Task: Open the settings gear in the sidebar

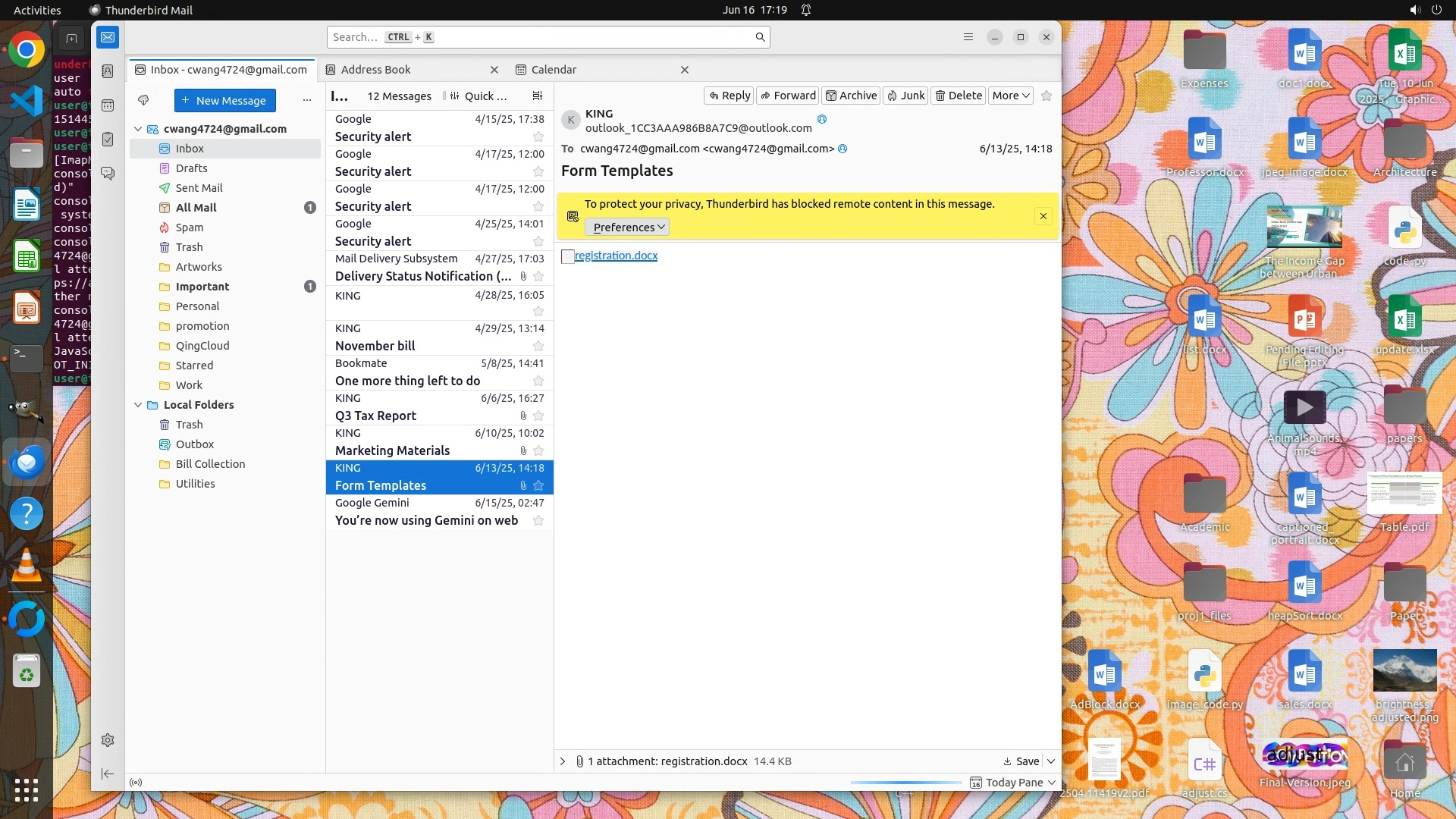Action: click(x=108, y=740)
